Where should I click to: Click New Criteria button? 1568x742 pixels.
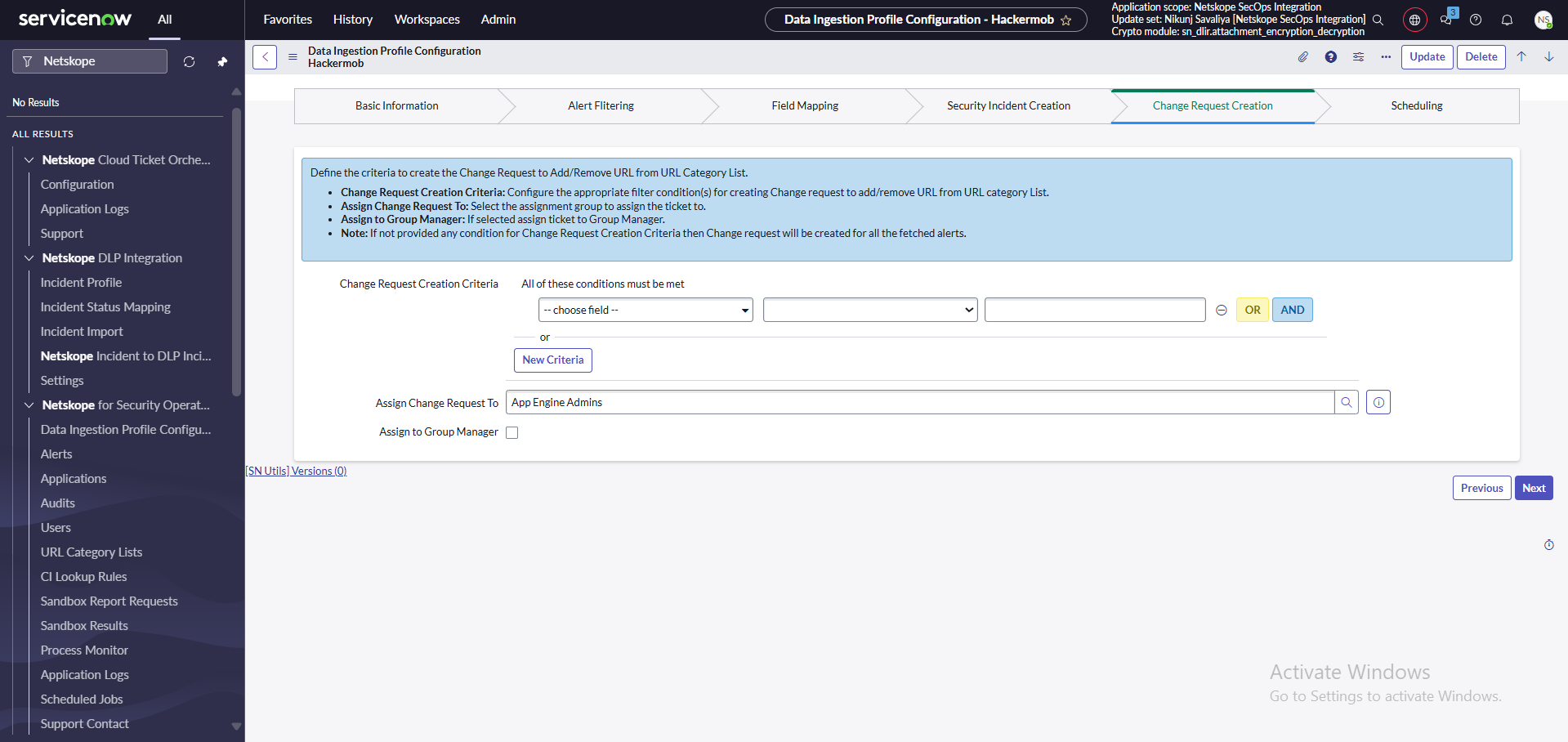click(x=553, y=360)
